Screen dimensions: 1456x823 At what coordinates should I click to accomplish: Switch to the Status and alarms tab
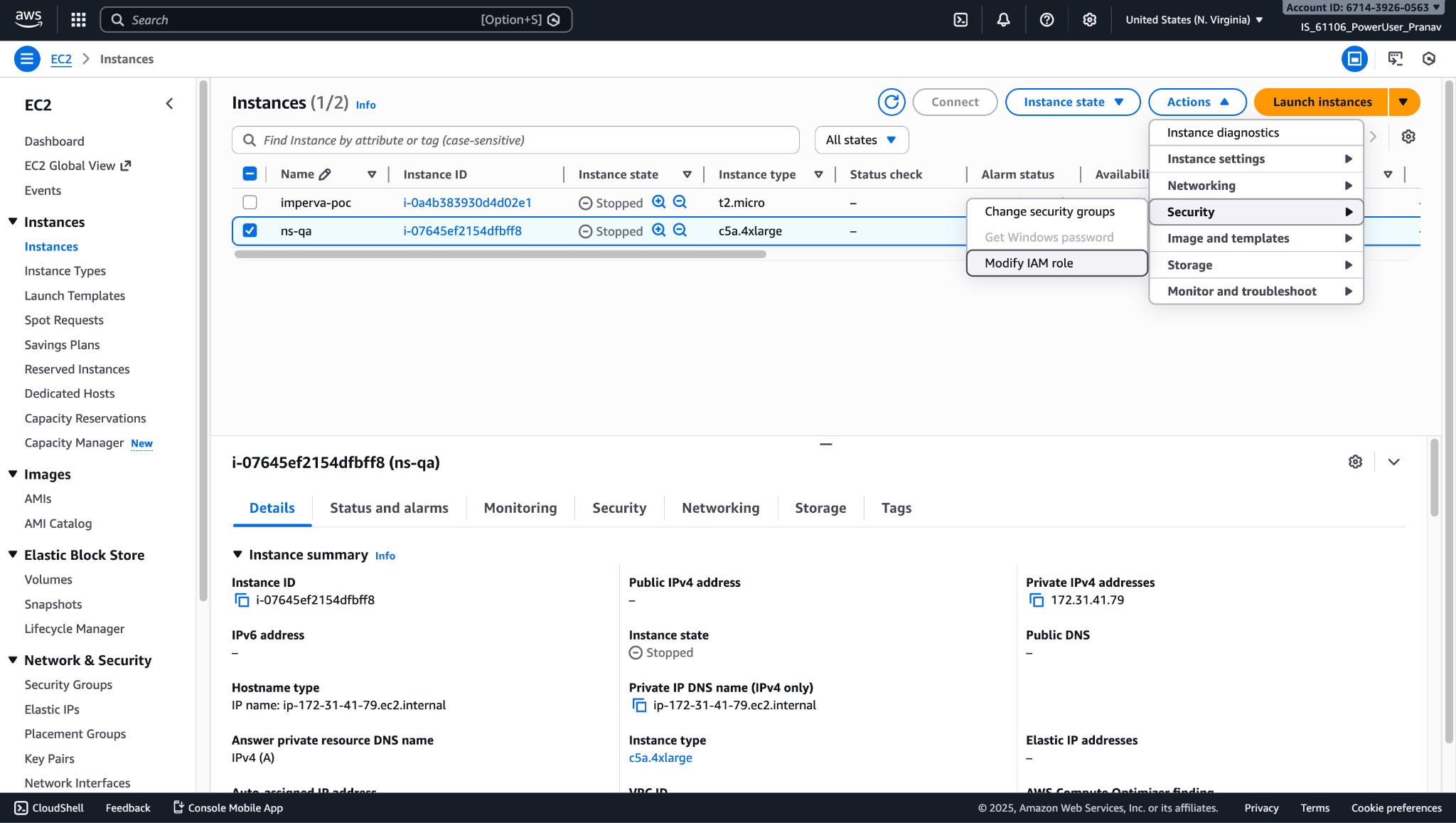(389, 508)
